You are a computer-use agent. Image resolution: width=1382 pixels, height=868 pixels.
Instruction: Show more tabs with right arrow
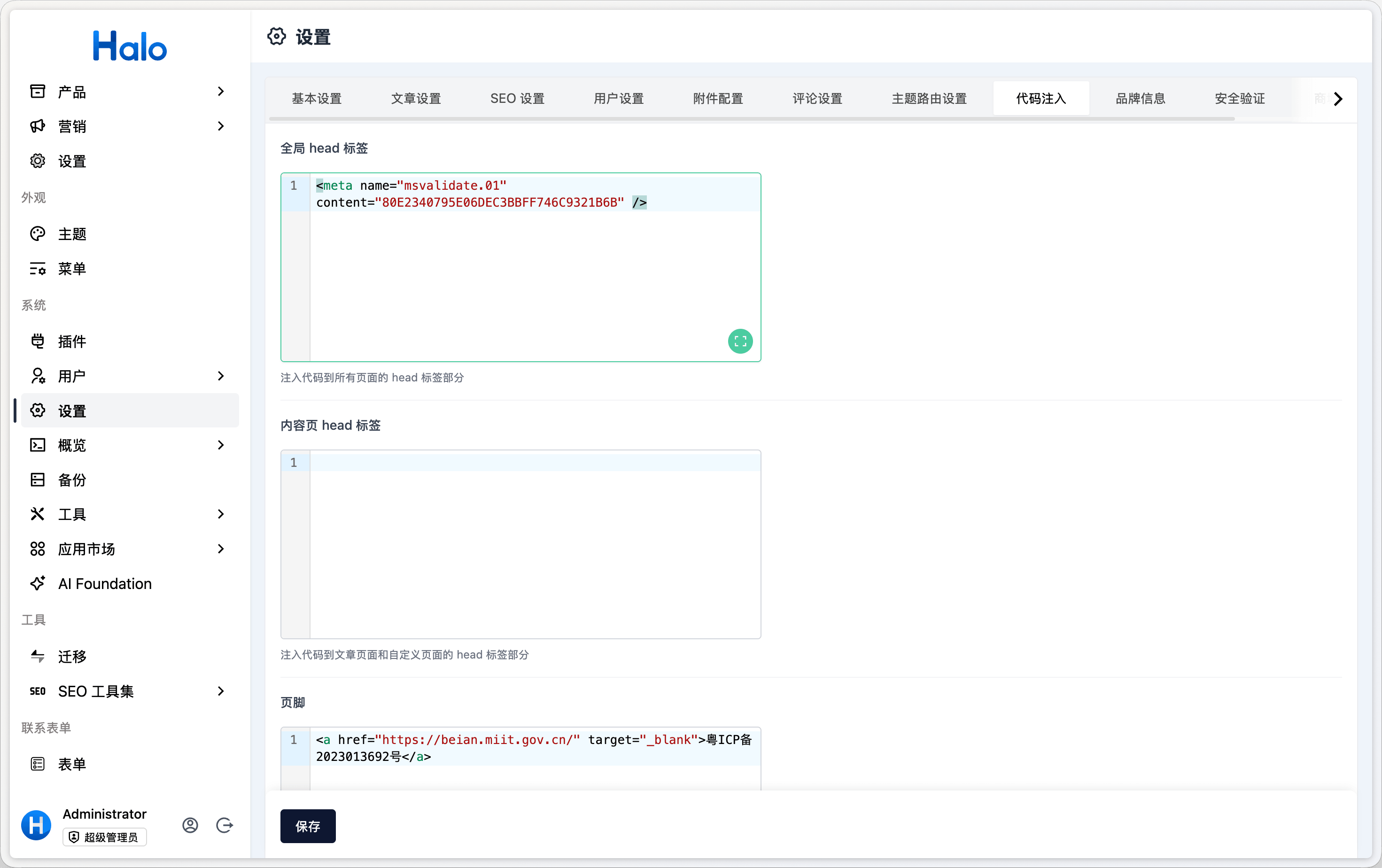click(1338, 99)
